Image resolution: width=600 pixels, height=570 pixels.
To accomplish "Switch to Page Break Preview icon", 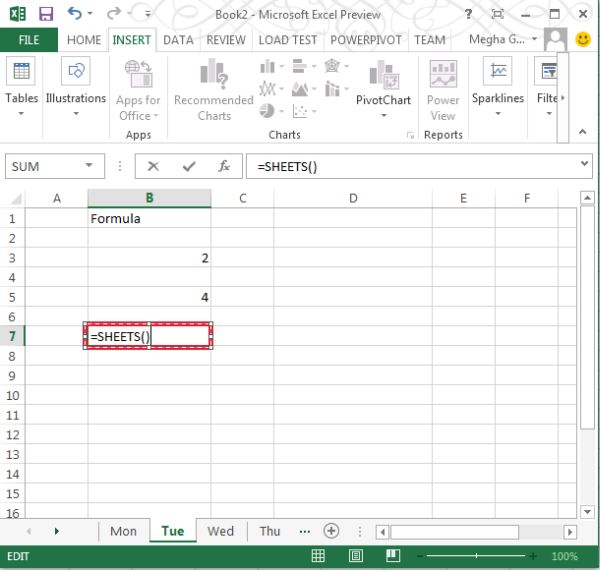I will coord(393,555).
